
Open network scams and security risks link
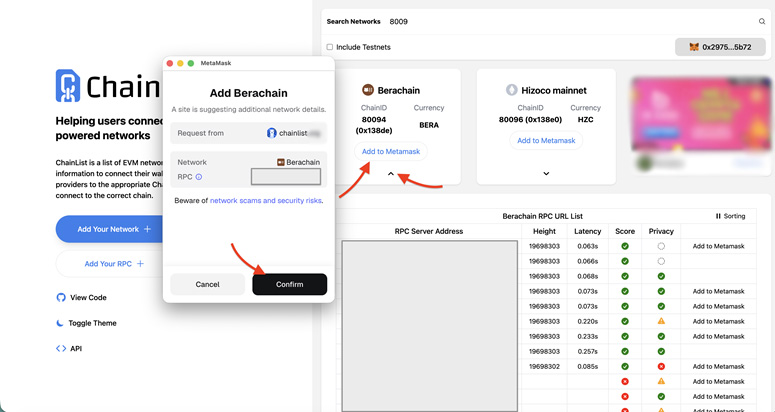pos(265,201)
